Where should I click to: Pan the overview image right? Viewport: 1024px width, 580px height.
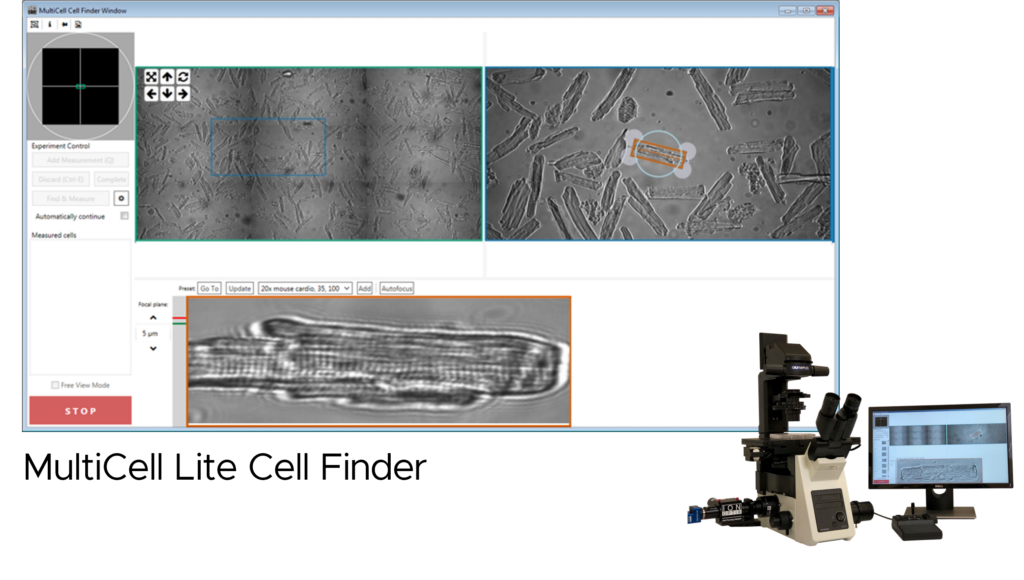point(183,94)
